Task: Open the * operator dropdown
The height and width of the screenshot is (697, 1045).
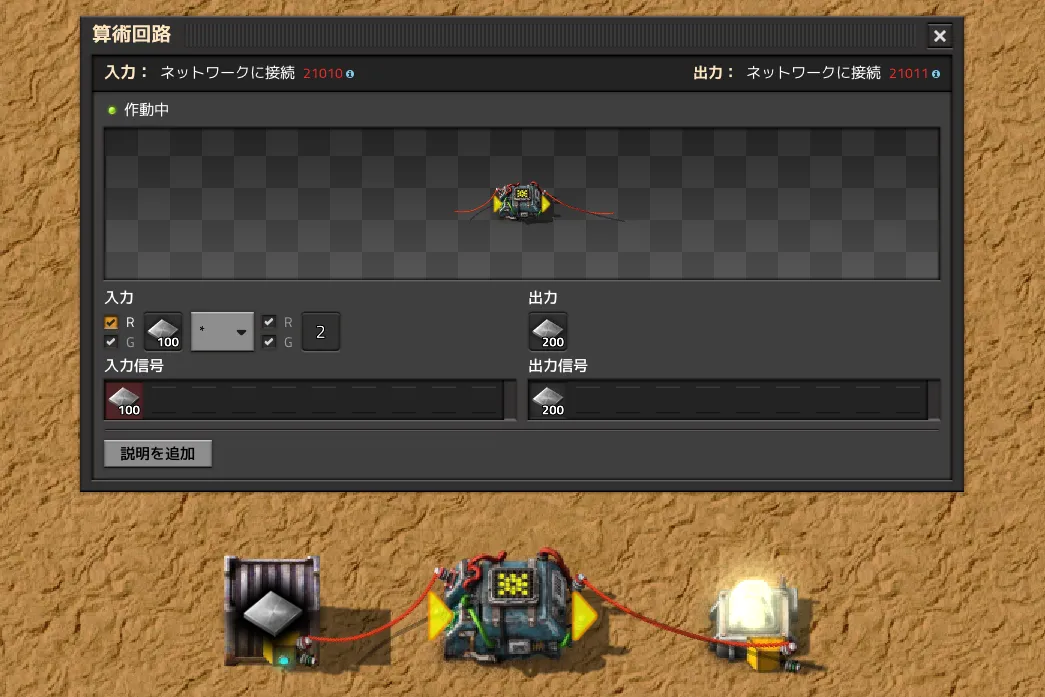Action: [222, 331]
